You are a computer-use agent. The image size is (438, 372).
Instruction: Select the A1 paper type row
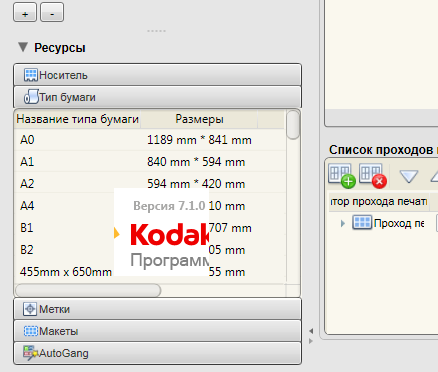(x=150, y=162)
